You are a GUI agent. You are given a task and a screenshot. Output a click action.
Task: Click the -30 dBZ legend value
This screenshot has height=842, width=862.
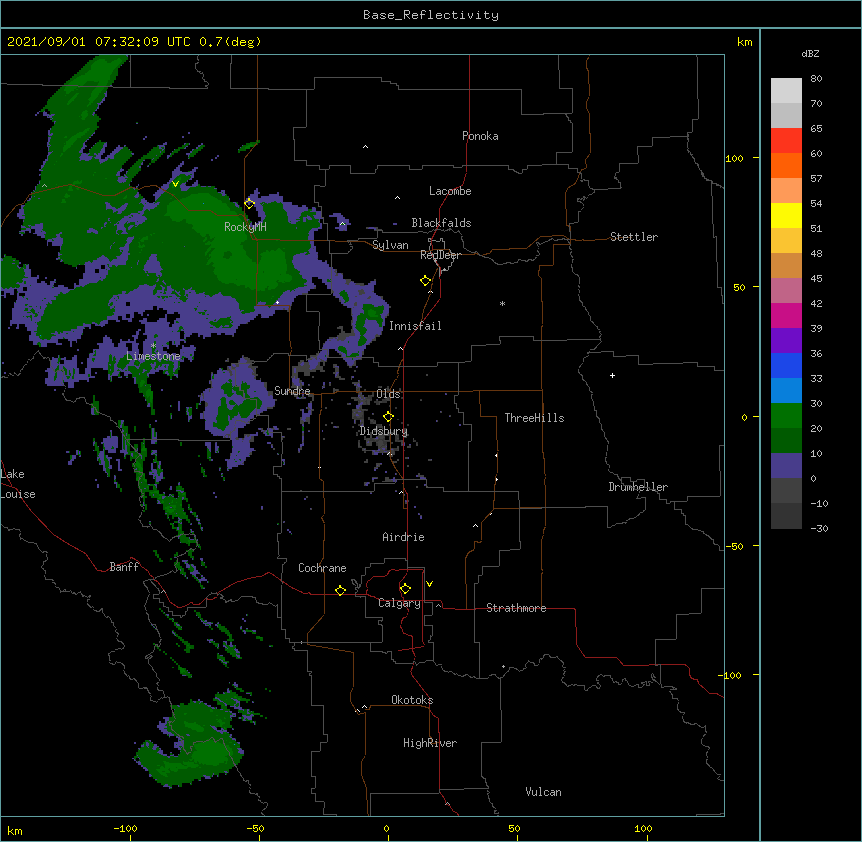pyautogui.click(x=819, y=528)
